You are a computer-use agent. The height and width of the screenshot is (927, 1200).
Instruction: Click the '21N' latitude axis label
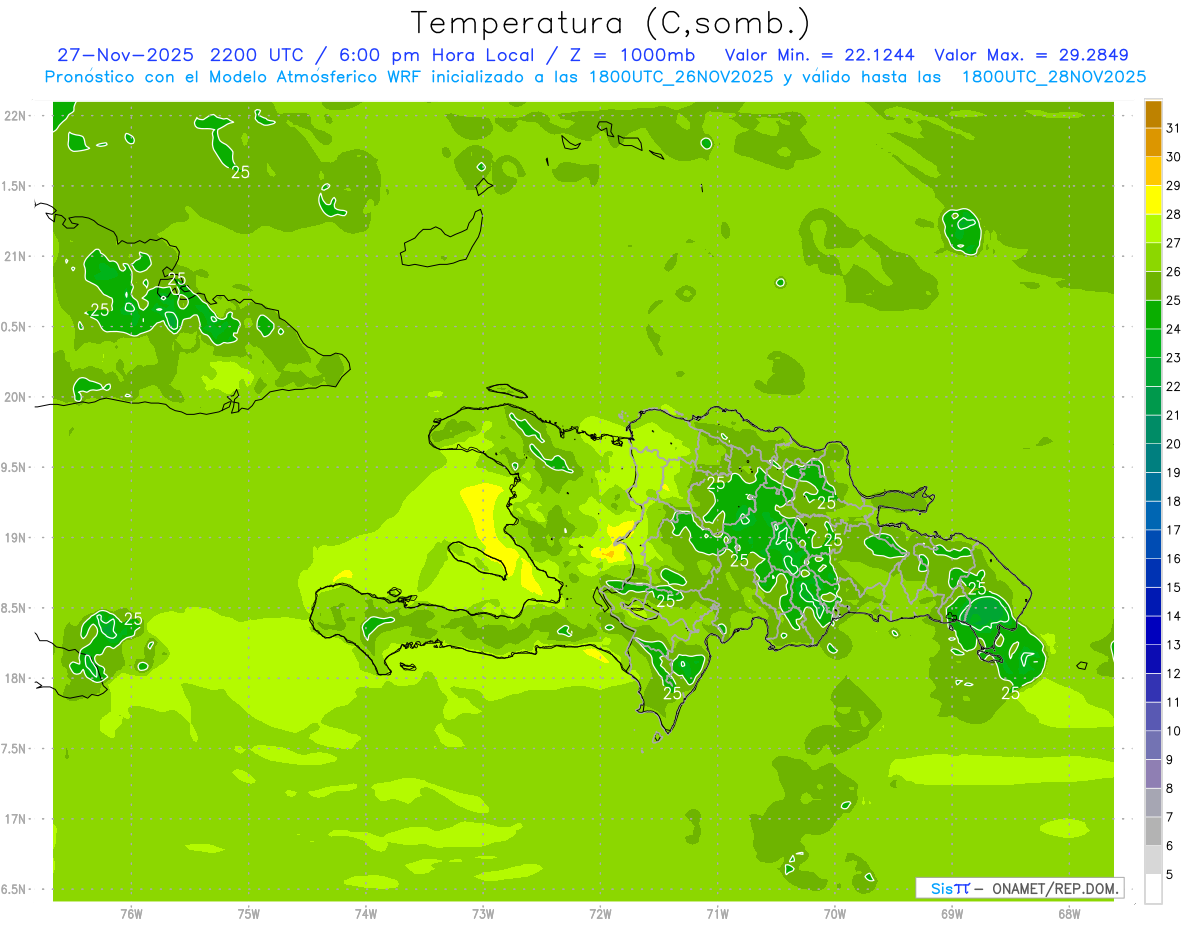coord(16,256)
